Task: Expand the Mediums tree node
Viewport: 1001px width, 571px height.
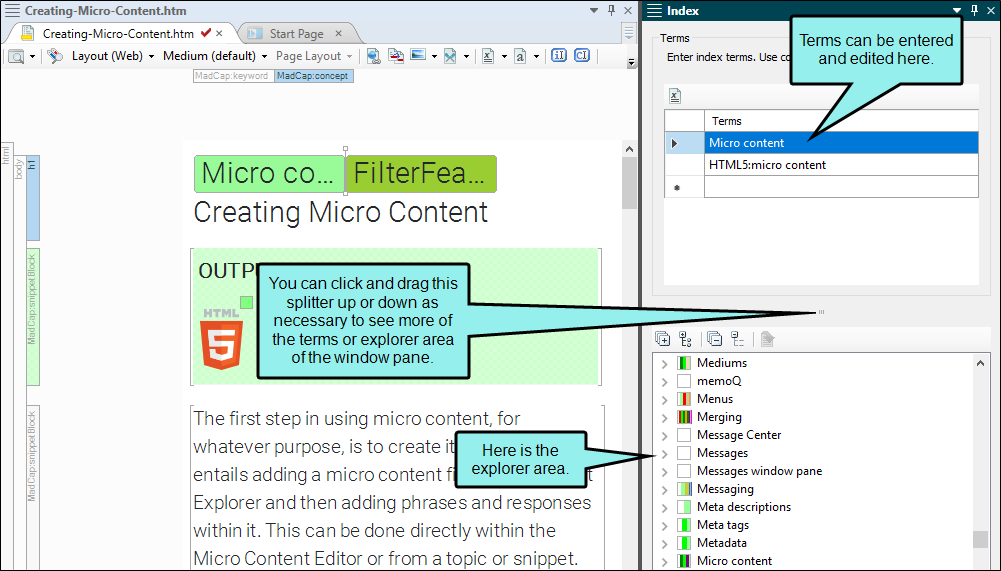Action: (665, 363)
